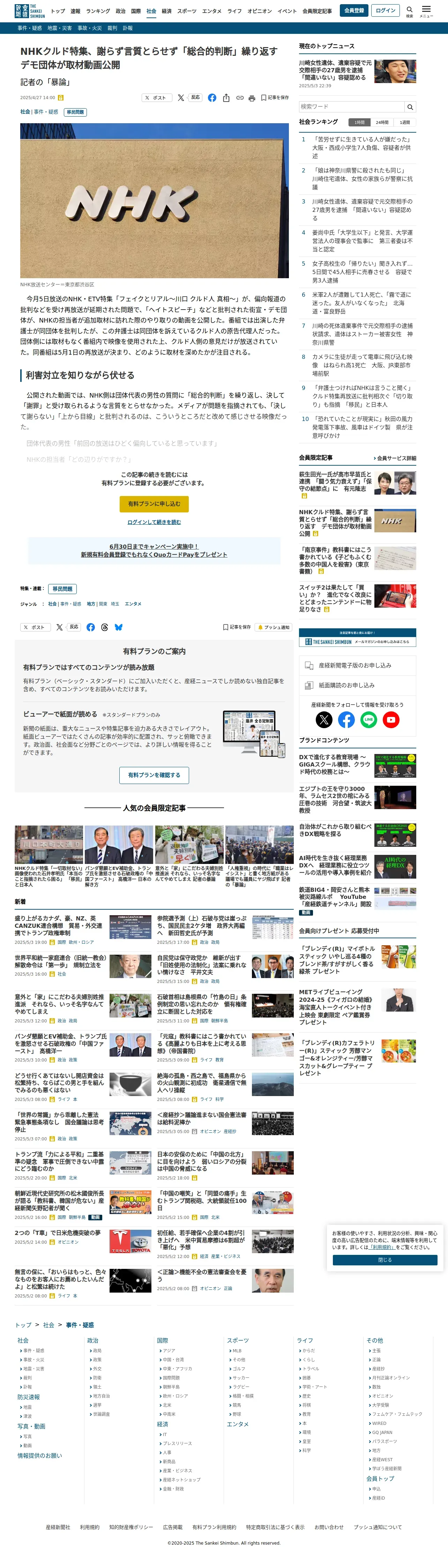The width and height of the screenshot is (448, 1568).
Task: Share on Threads below the article
Action: coord(105,627)
